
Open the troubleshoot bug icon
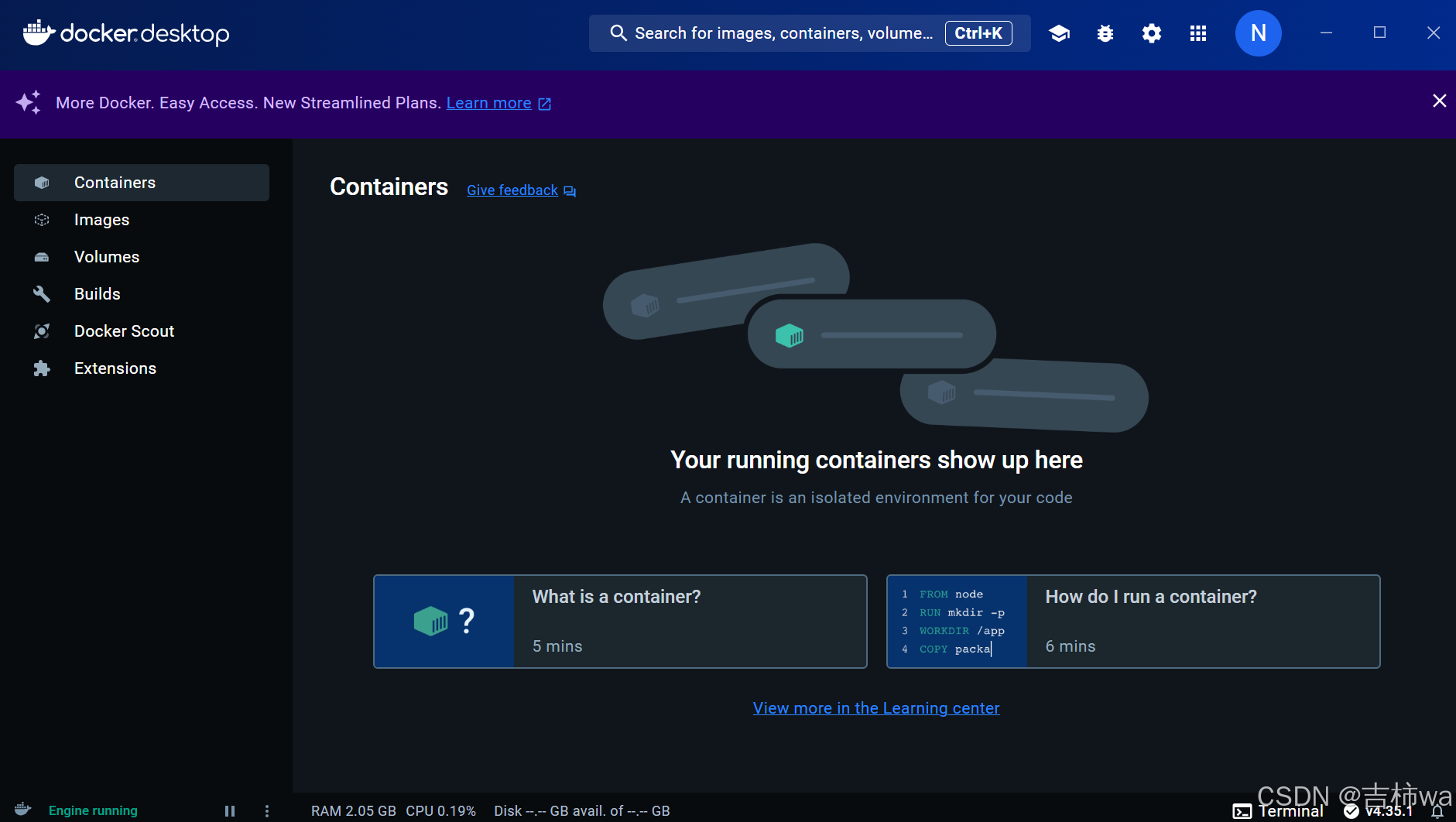click(x=1105, y=33)
